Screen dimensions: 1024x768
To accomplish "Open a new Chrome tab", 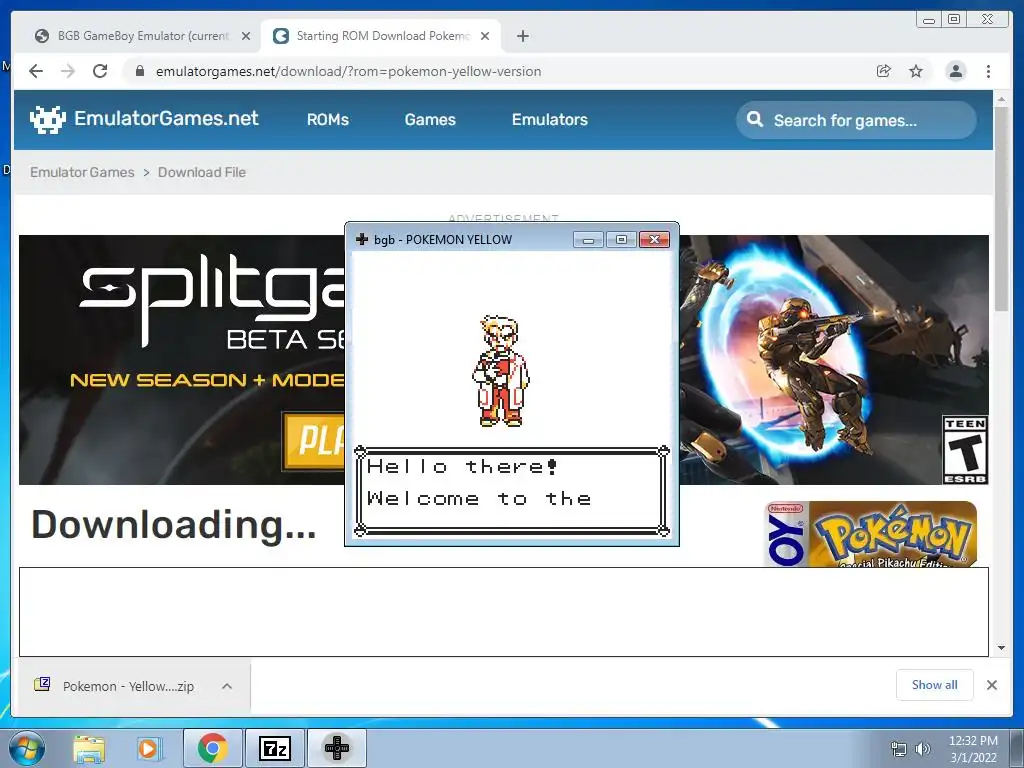I will pos(522,36).
